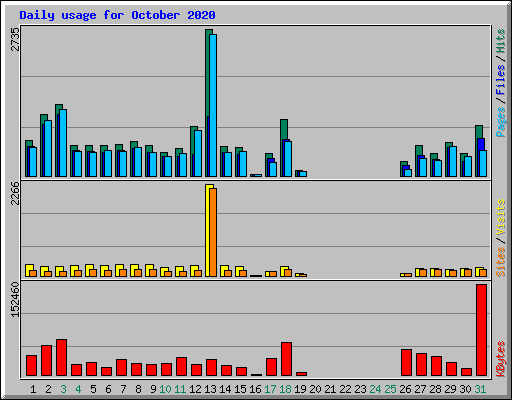Click the 2266 axis value label
Image resolution: width=512 pixels, height=400 pixels.
click(15, 193)
